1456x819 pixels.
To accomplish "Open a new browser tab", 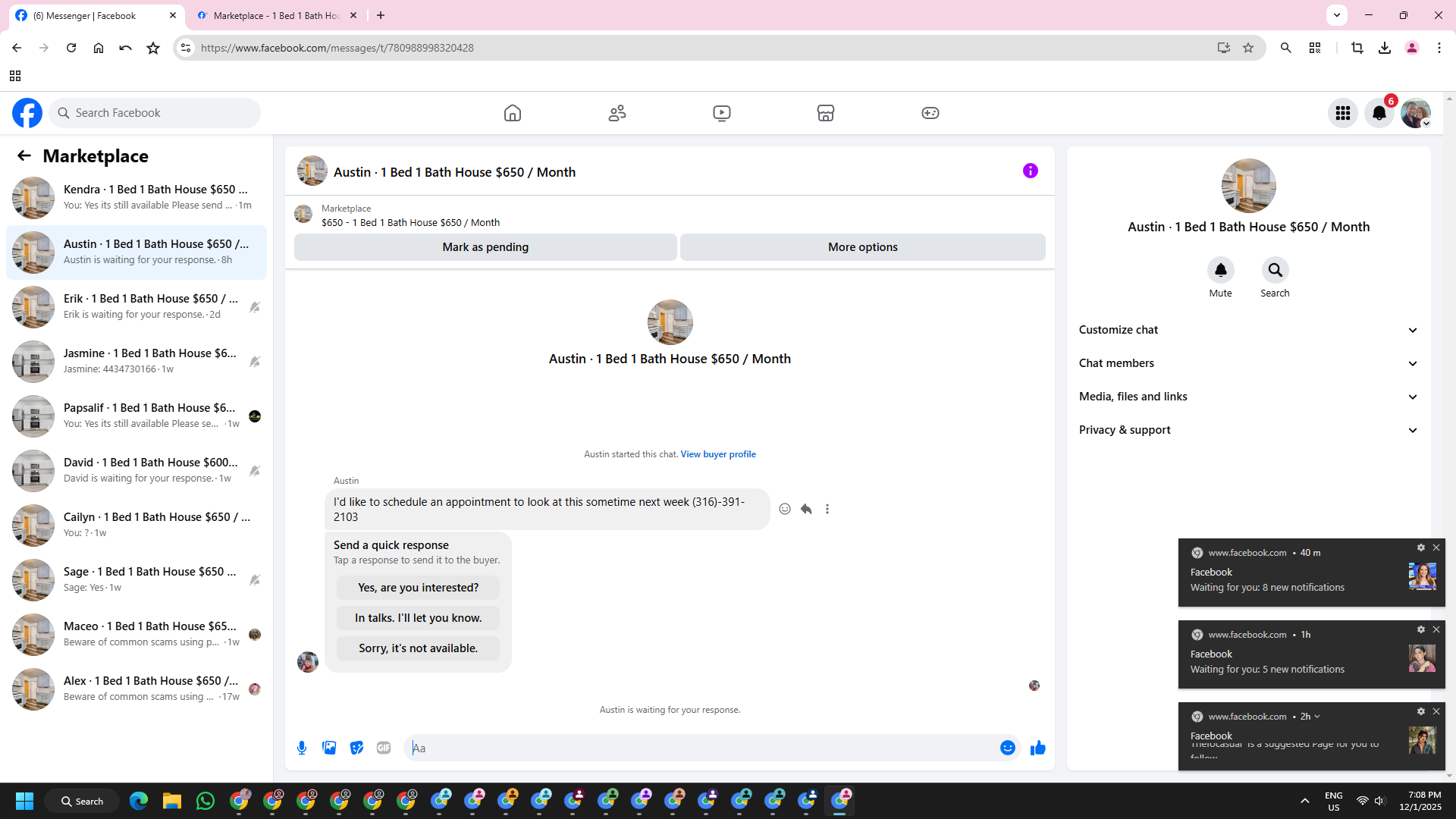I will pyautogui.click(x=381, y=15).
